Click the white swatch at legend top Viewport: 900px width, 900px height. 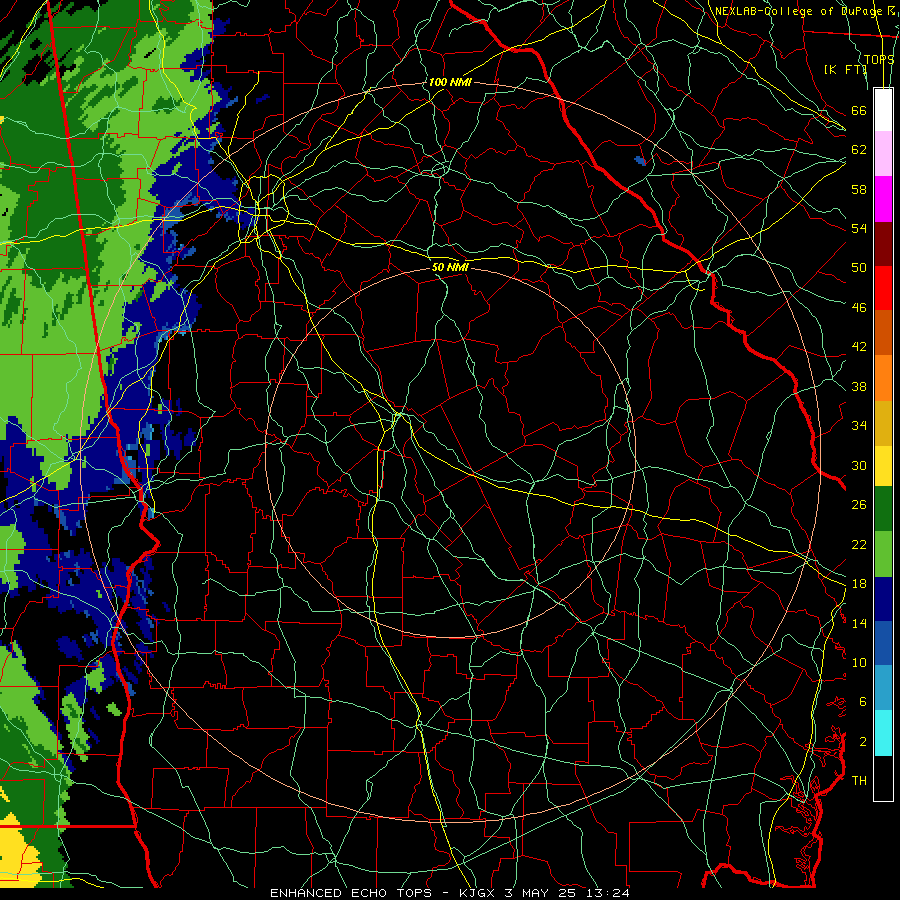click(883, 110)
